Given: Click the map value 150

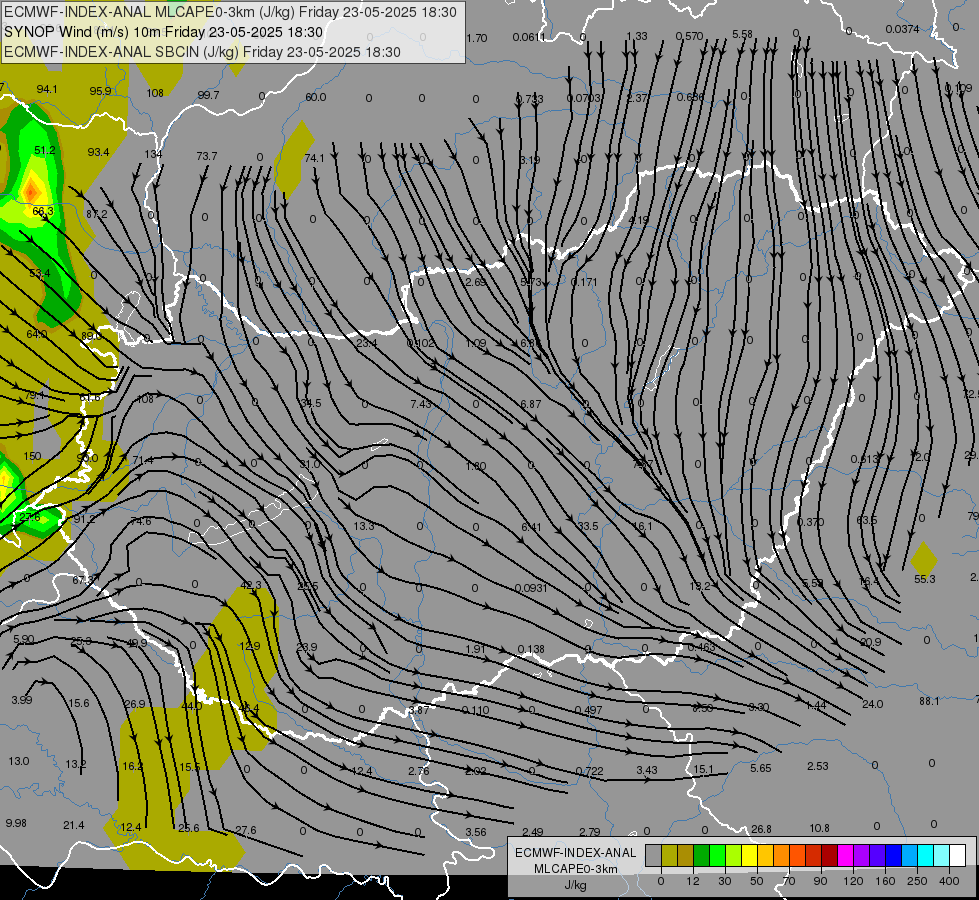Looking at the screenshot, I should coord(32,456).
